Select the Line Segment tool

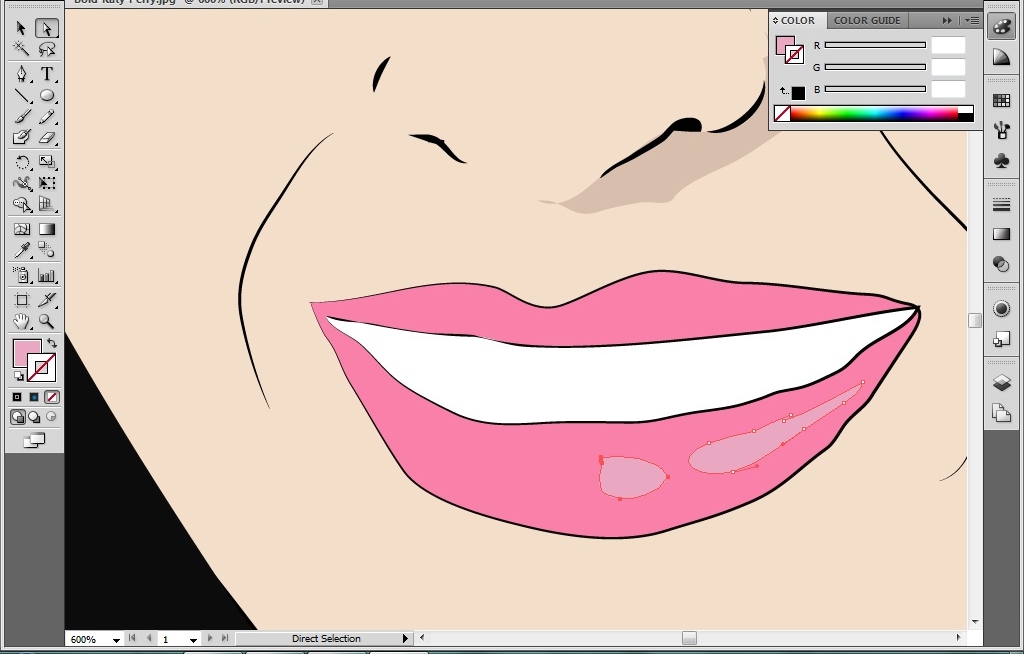21,95
